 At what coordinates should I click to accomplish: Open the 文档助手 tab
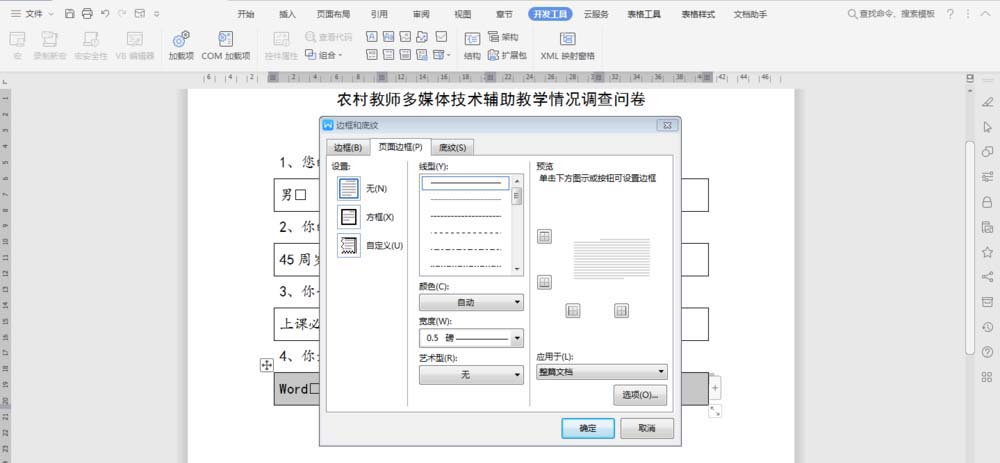click(750, 14)
